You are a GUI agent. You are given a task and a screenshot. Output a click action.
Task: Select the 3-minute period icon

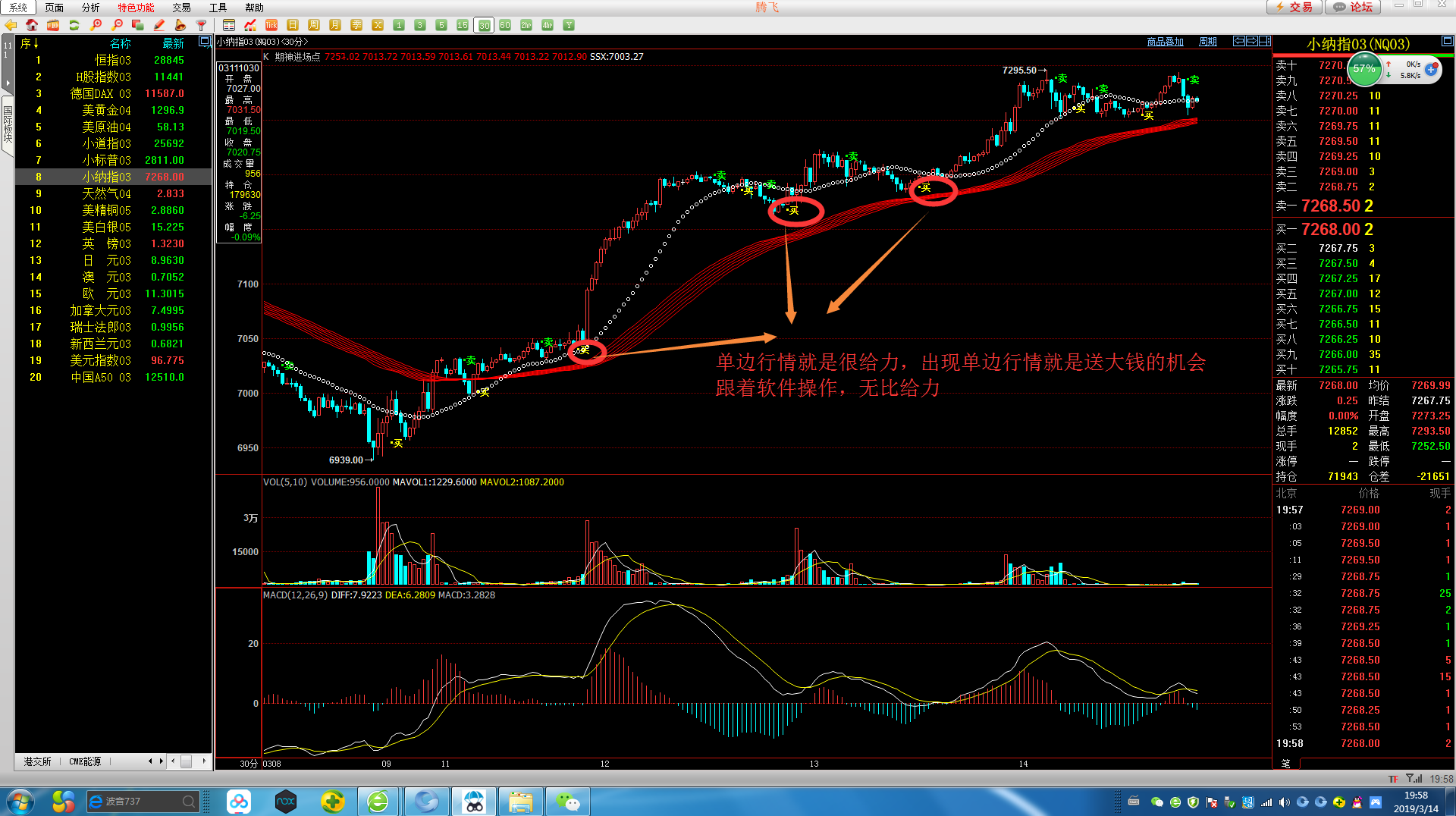click(x=420, y=25)
